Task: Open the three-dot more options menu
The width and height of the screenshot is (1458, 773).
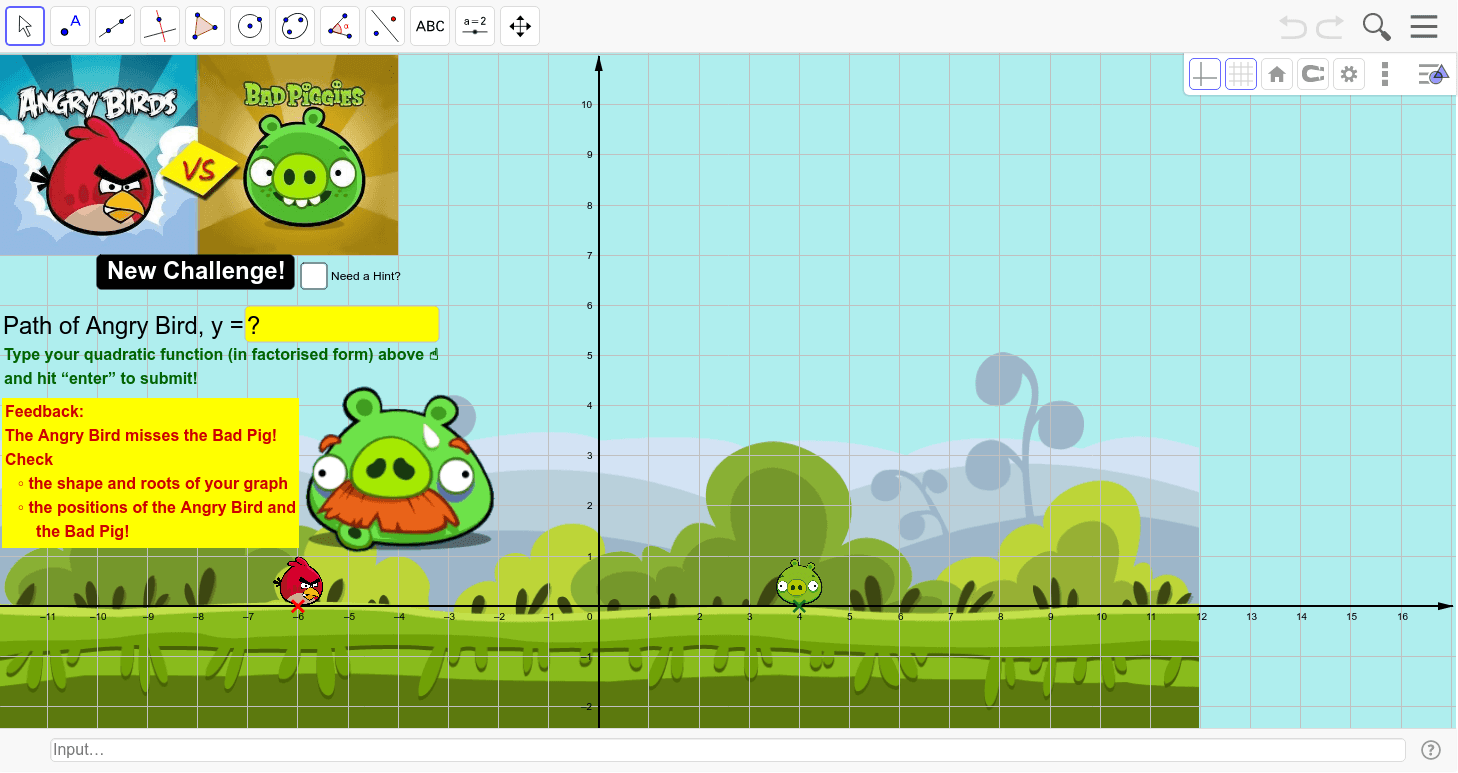Action: pyautogui.click(x=1385, y=74)
